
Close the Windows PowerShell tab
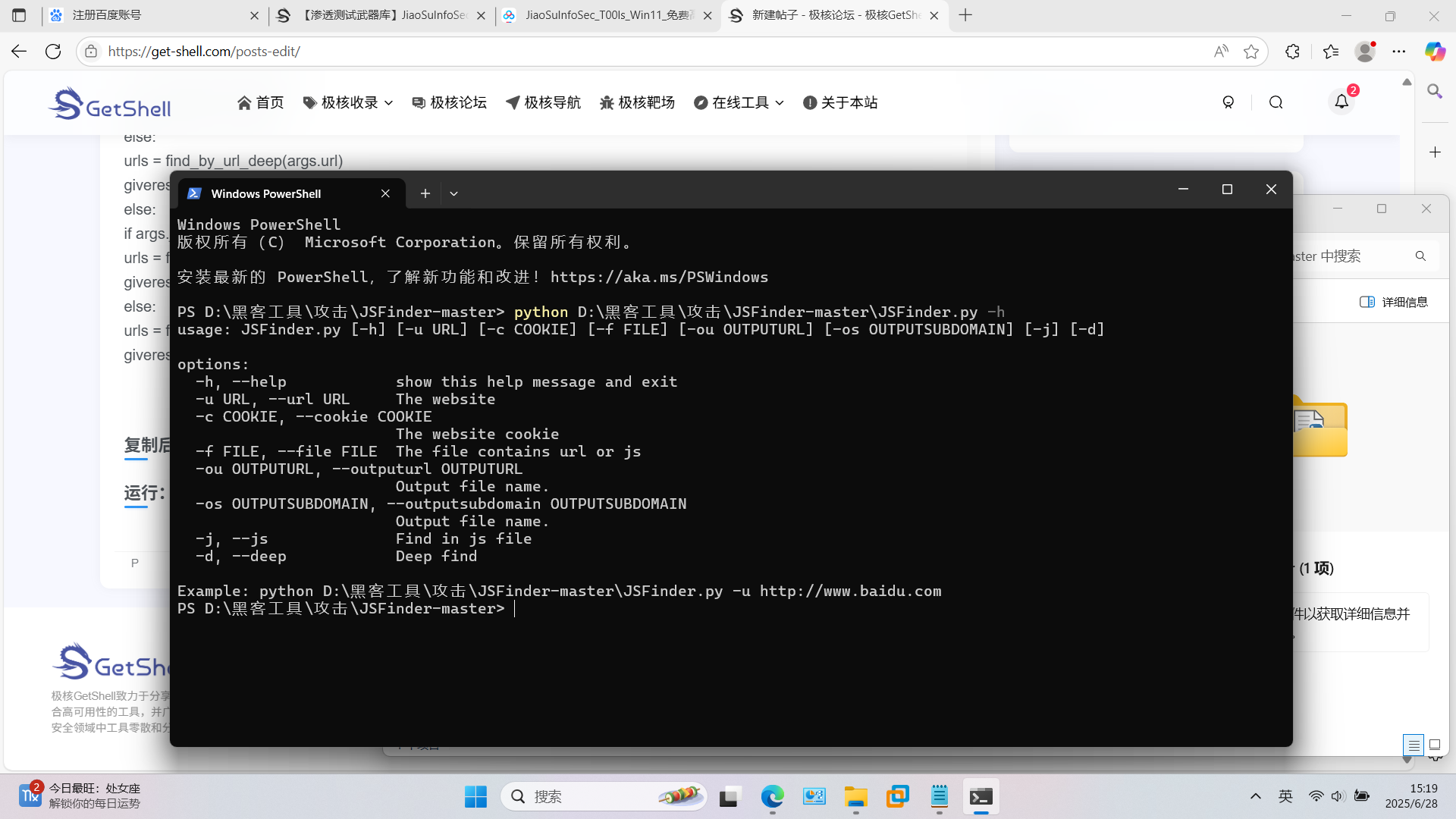tap(385, 193)
